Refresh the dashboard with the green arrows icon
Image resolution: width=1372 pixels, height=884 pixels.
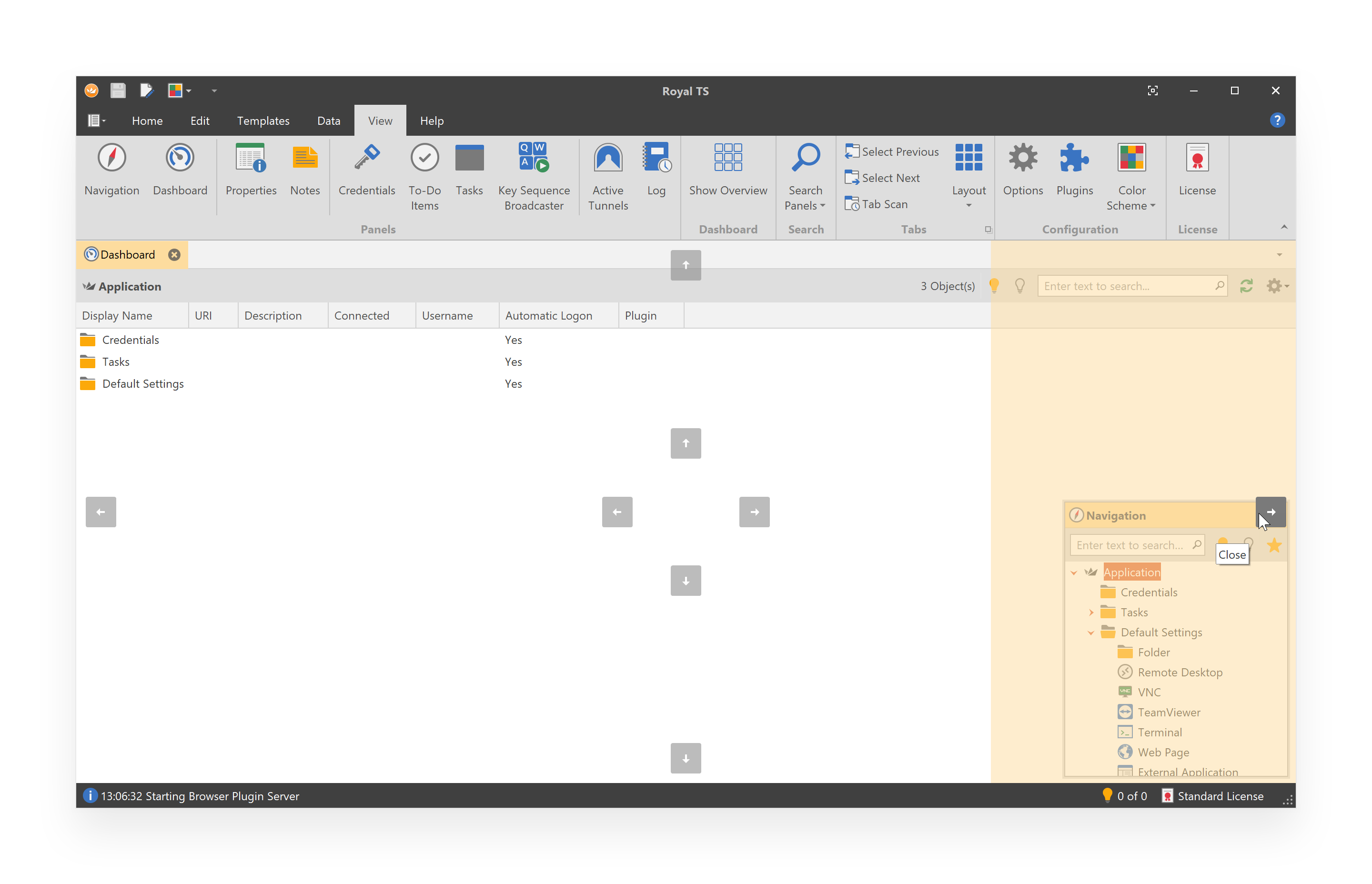pyautogui.click(x=1246, y=286)
